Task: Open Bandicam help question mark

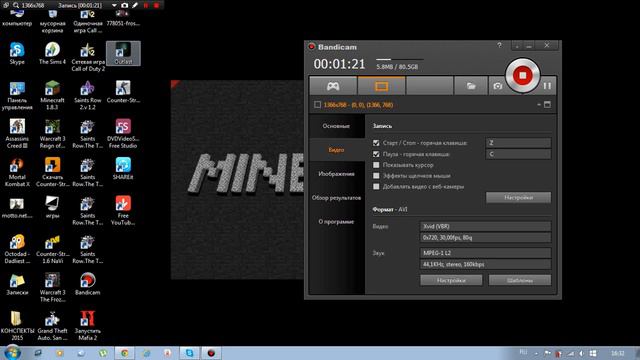Action: click(x=499, y=45)
